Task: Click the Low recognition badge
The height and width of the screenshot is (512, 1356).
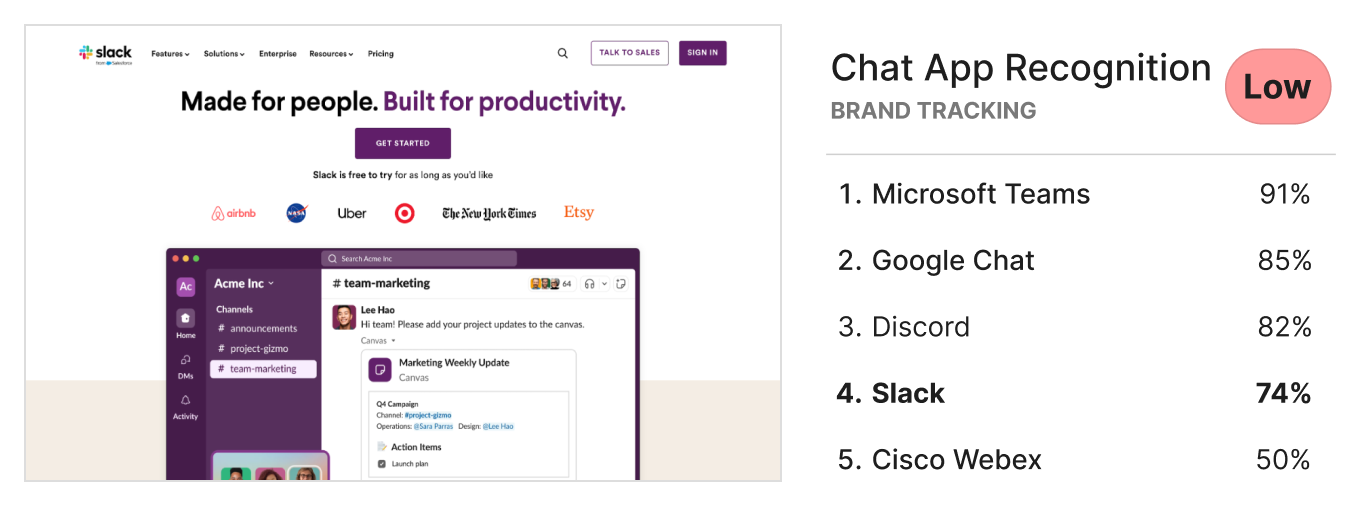Action: (1277, 87)
